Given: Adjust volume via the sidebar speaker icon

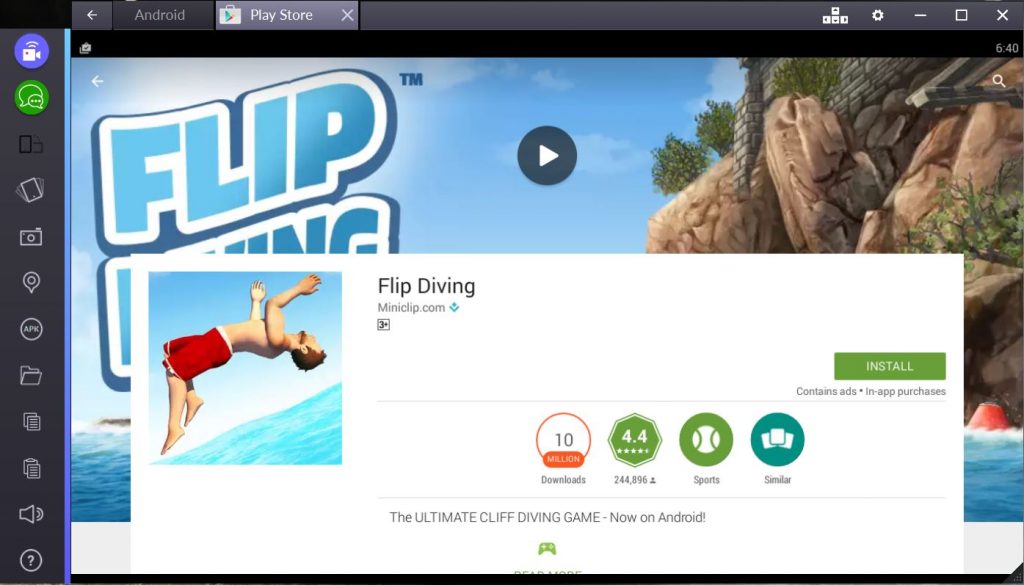Looking at the screenshot, I should (31, 513).
